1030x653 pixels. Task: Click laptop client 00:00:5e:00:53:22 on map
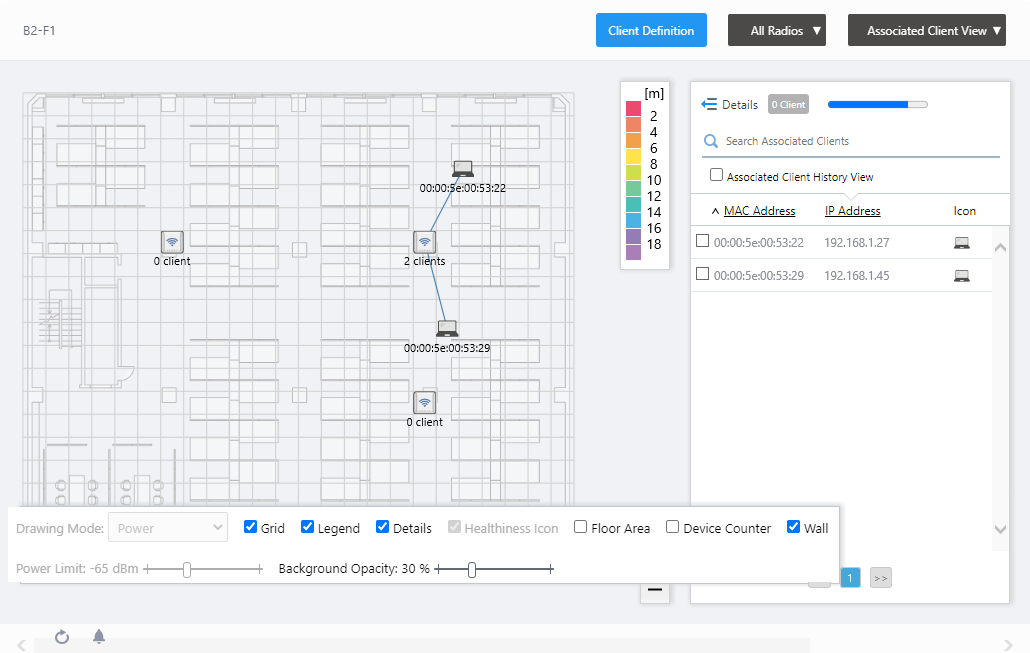[462, 169]
